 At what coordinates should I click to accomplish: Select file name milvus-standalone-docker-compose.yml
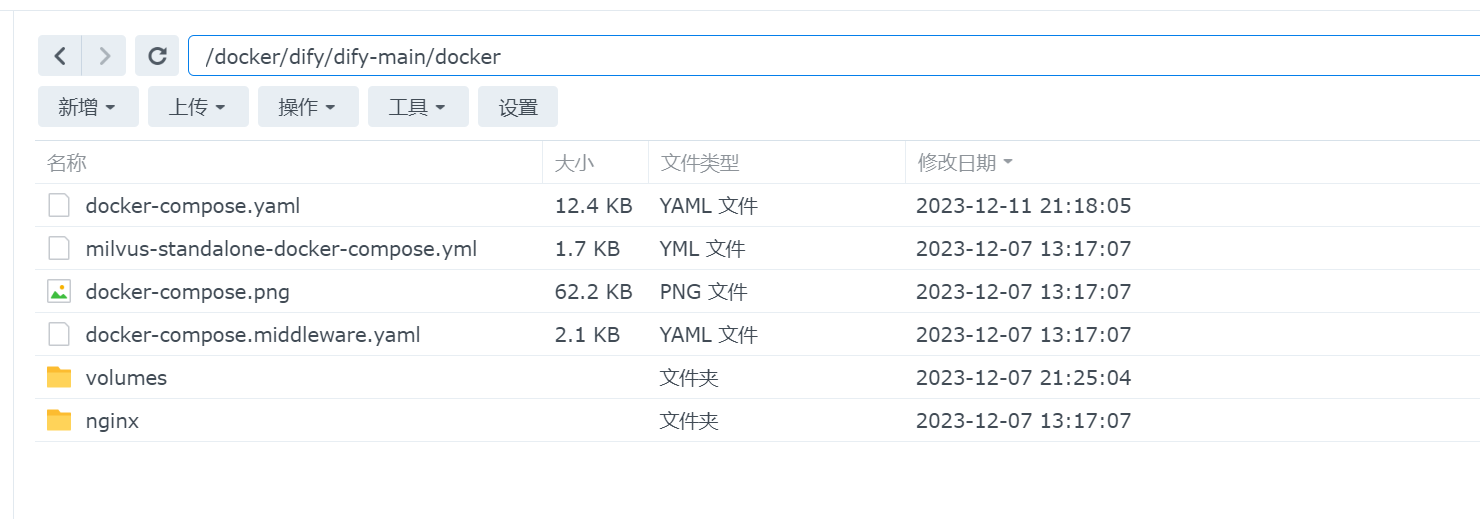pyautogui.click(x=281, y=249)
